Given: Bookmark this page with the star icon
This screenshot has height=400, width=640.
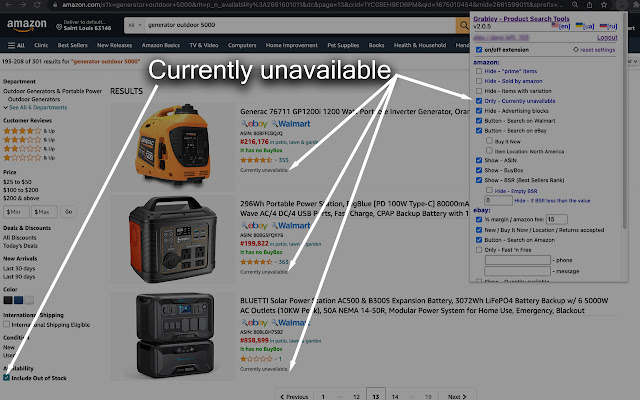Looking at the screenshot, I should (604, 5).
